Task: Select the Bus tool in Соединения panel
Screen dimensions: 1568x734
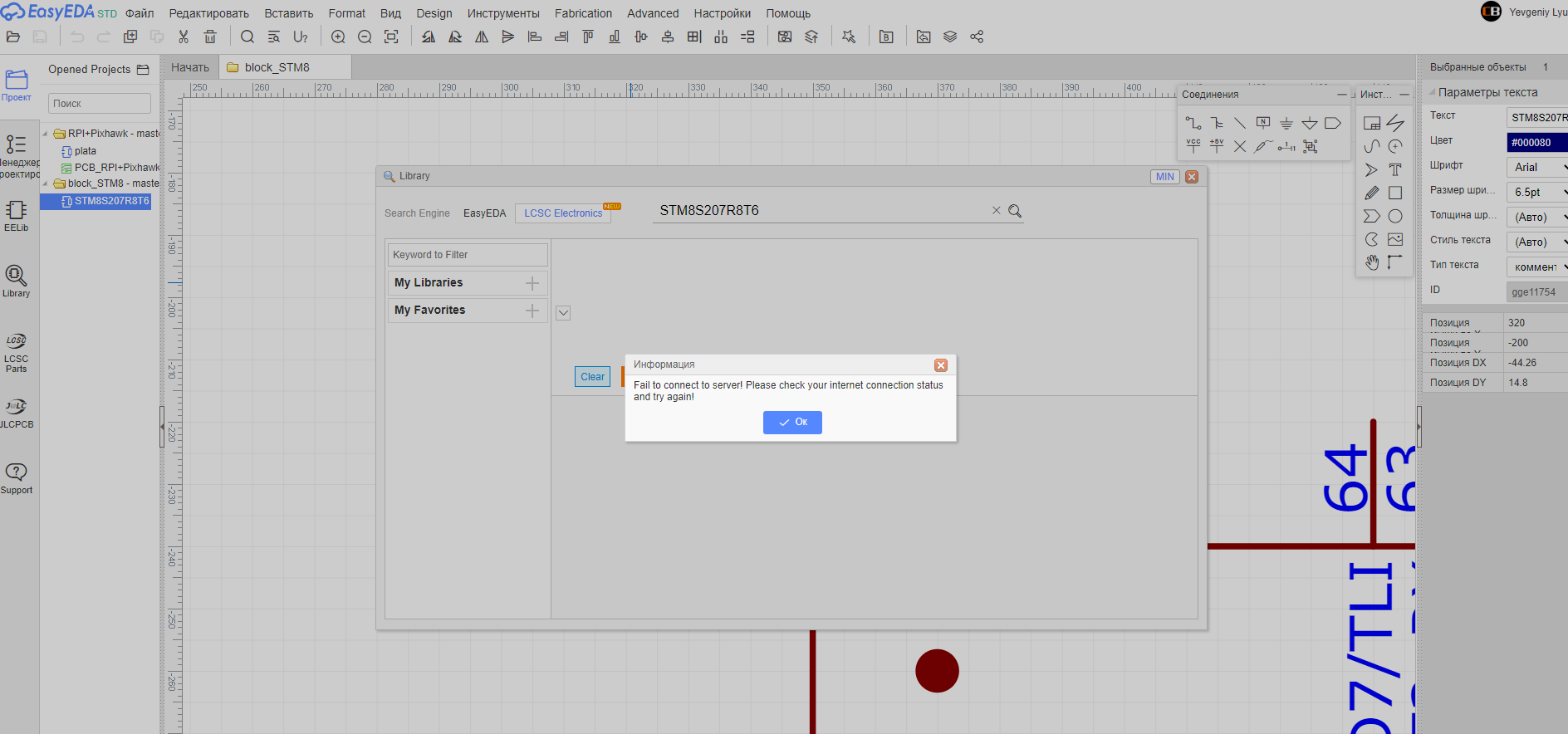Action: (x=1217, y=123)
